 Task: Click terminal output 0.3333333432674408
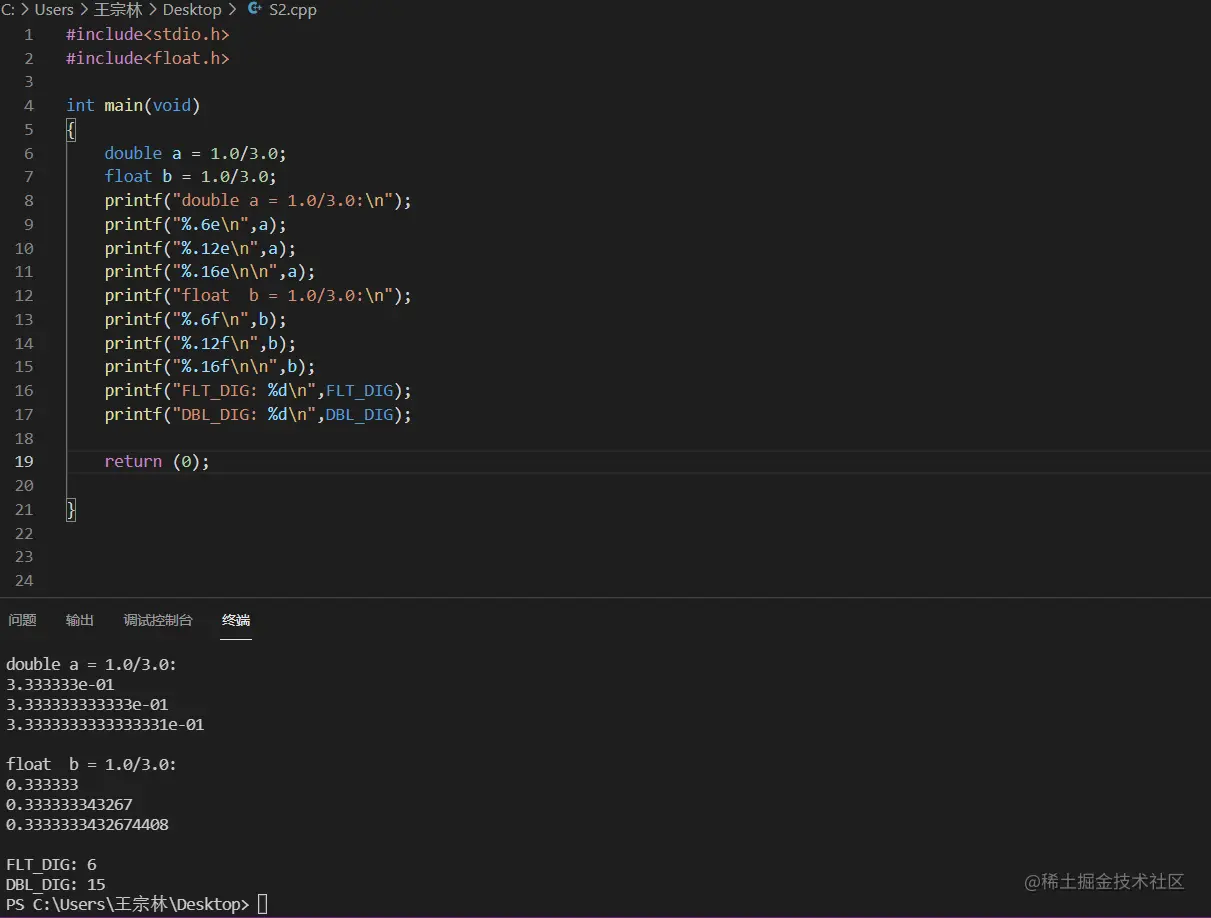(87, 825)
